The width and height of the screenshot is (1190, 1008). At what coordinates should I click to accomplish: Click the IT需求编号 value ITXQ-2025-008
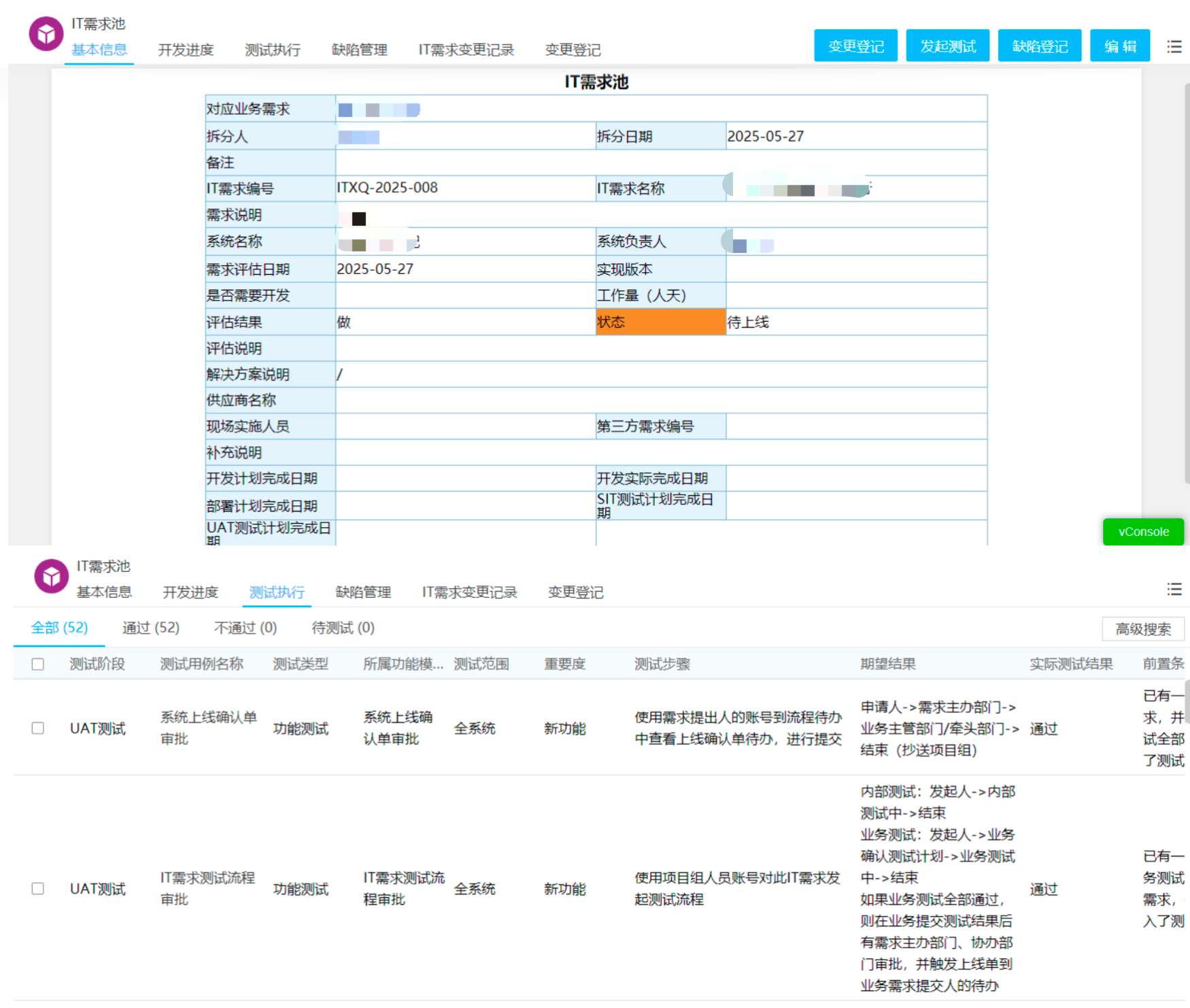coord(388,188)
